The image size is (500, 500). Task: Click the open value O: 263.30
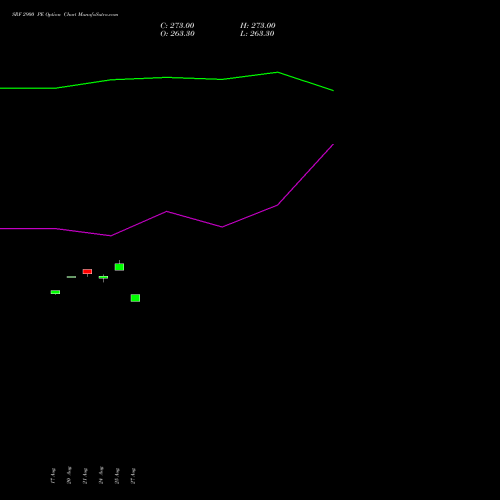click(x=177, y=34)
